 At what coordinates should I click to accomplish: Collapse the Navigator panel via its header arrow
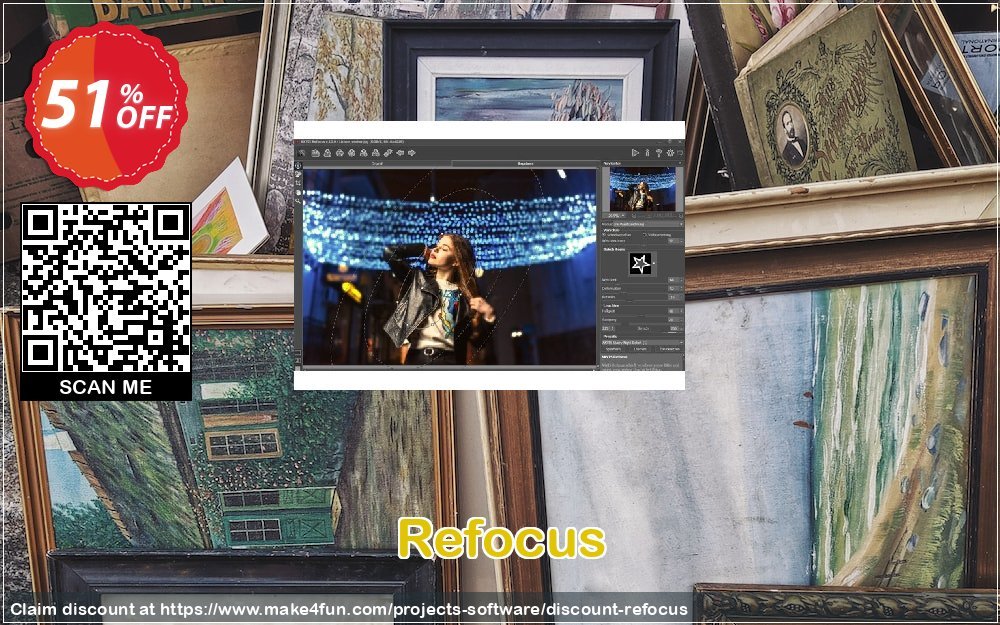pos(680,163)
